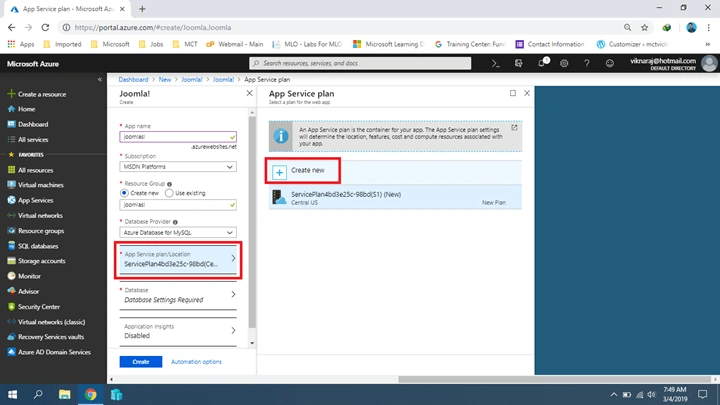
Task: Open portal settings gear
Action: [564, 64]
